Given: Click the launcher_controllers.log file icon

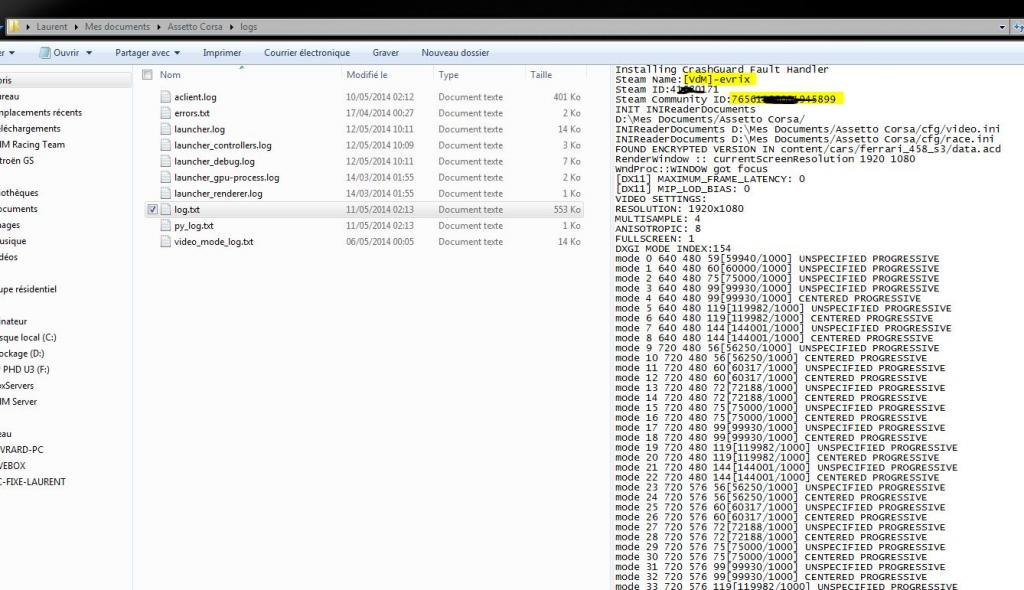Looking at the screenshot, I should coord(165,145).
